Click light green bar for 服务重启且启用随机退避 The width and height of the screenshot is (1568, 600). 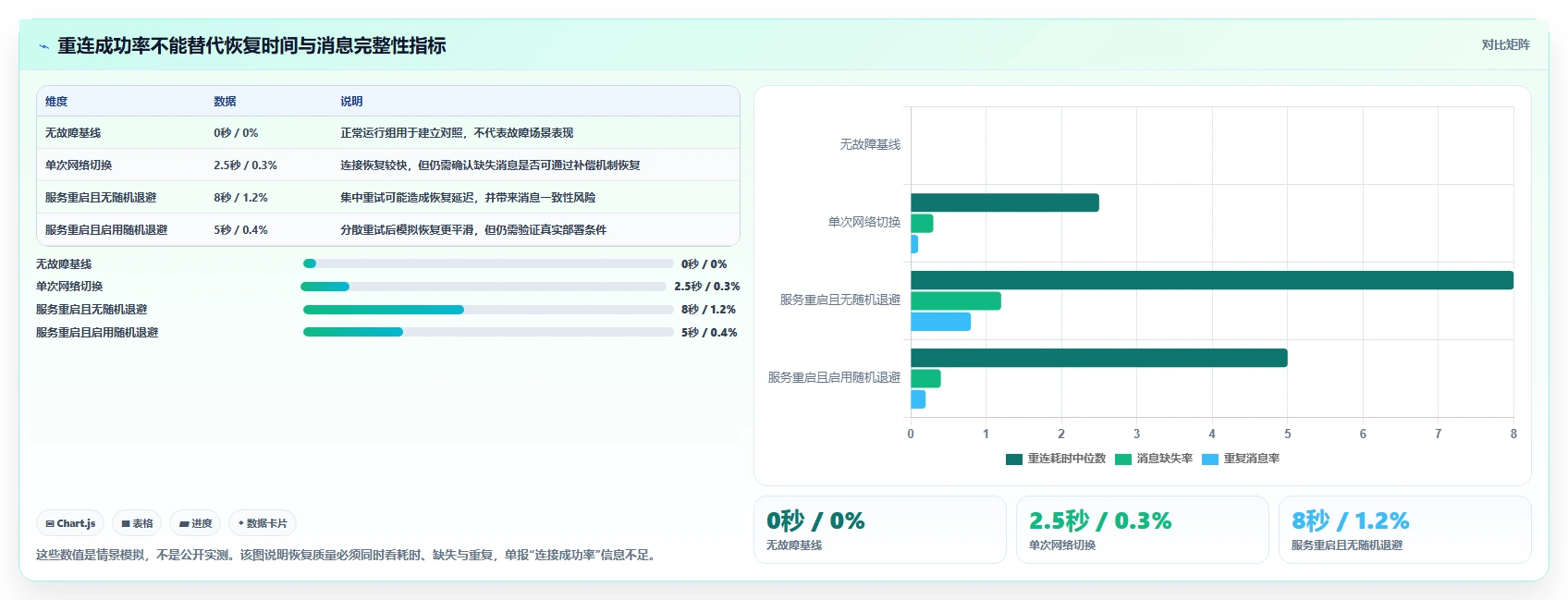pyautogui.click(x=925, y=378)
